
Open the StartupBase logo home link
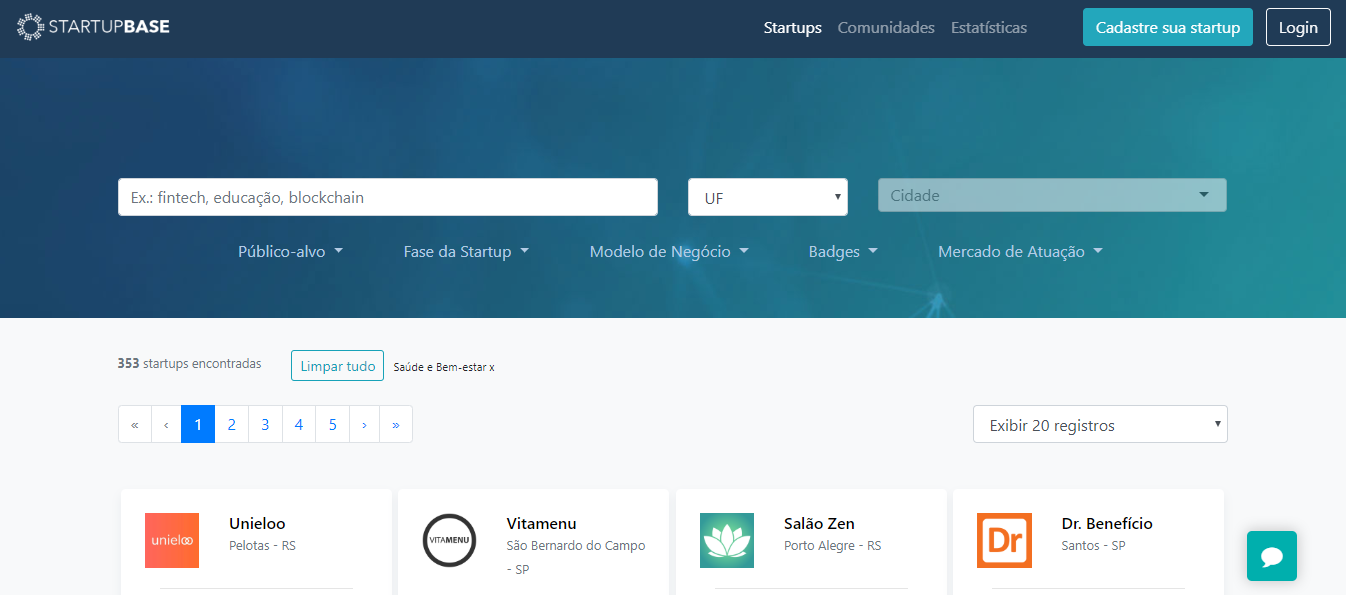pyautogui.click(x=94, y=27)
